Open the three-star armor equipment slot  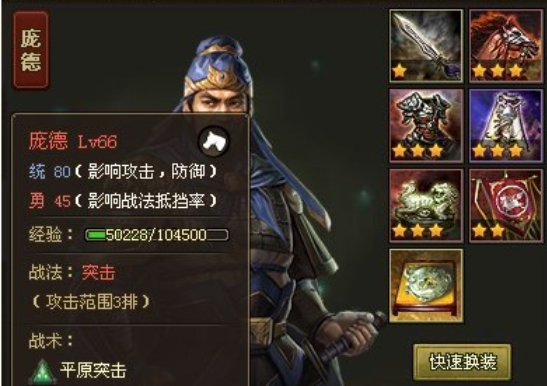[x=426, y=126]
